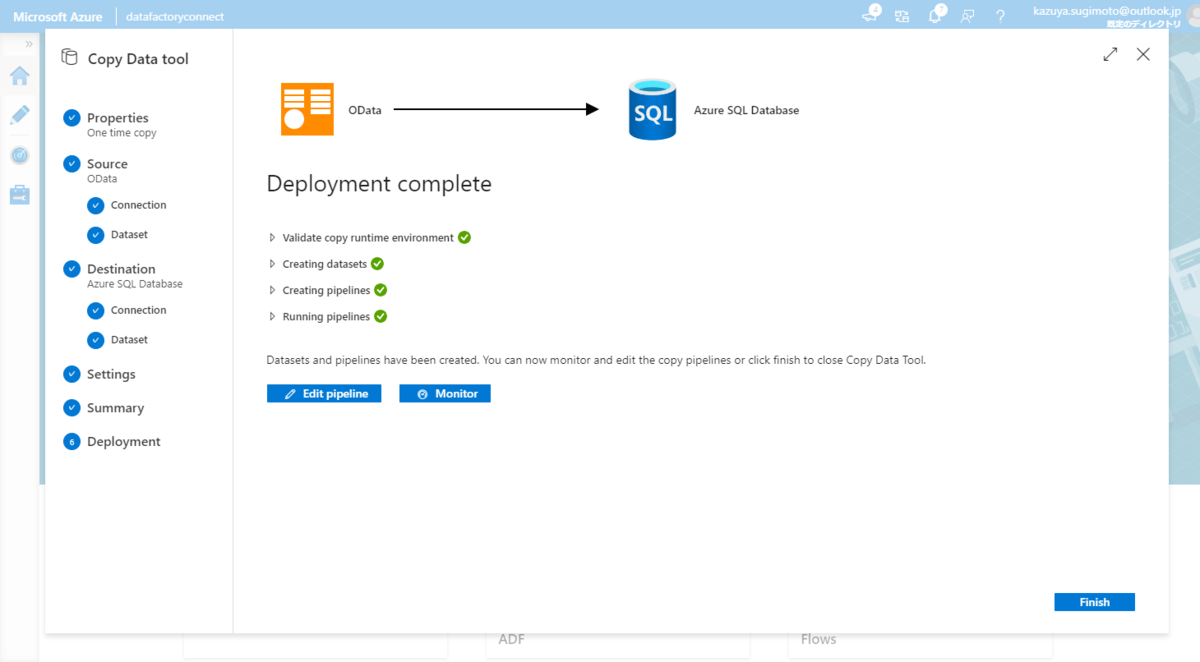The image size is (1200, 662).
Task: Click Finish to close the tool
Action: [1094, 602]
